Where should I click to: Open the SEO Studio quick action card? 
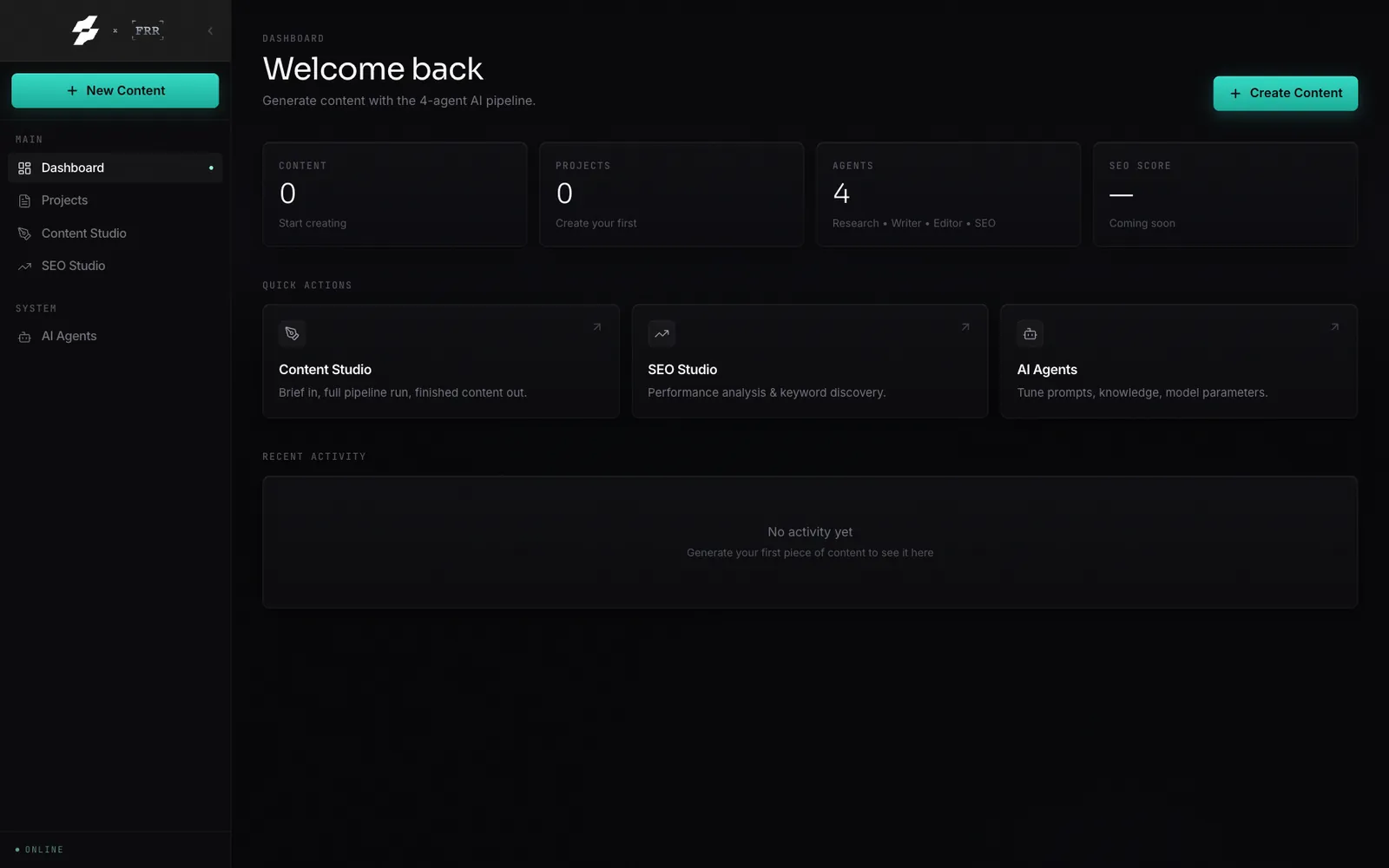tap(810, 361)
